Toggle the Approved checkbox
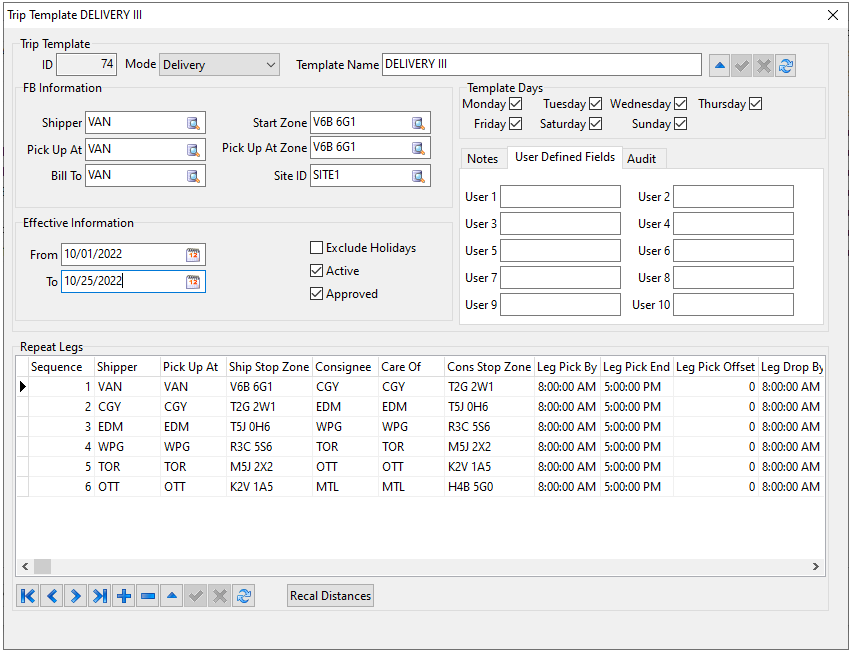The width and height of the screenshot is (851, 652). (317, 294)
